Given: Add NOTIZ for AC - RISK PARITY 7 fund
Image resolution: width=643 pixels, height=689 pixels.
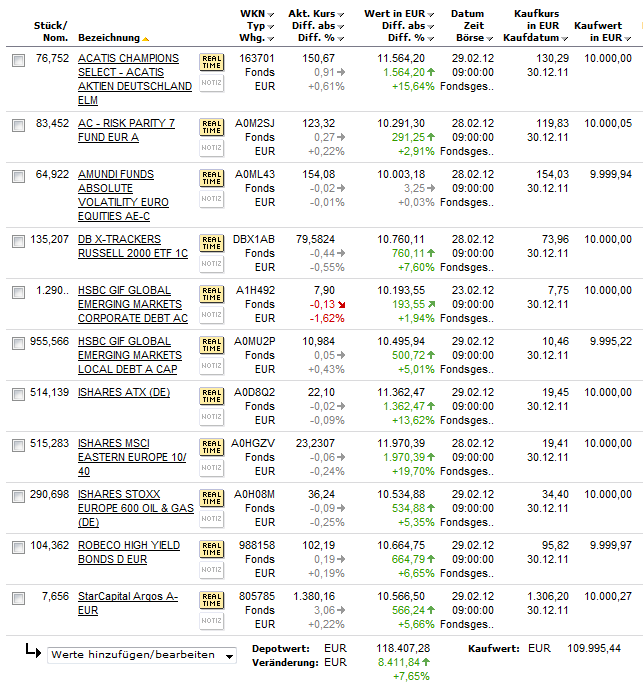Looking at the screenshot, I should [211, 148].
